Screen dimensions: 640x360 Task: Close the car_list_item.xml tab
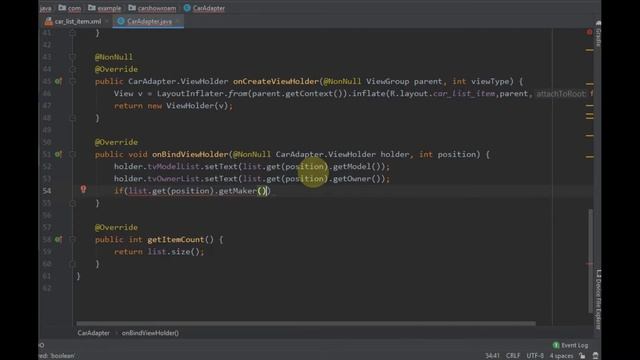[x=107, y=21]
